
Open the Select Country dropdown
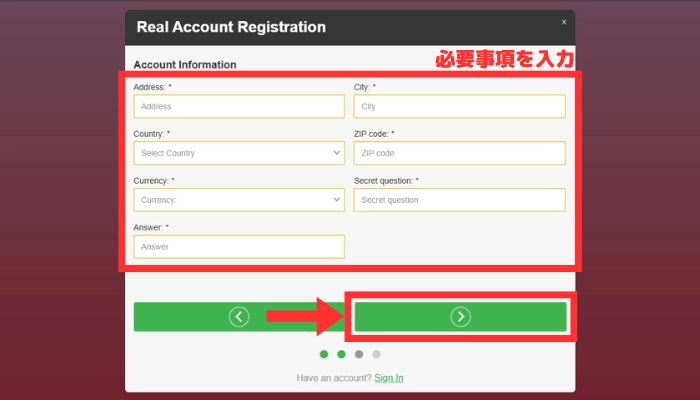[x=239, y=153]
